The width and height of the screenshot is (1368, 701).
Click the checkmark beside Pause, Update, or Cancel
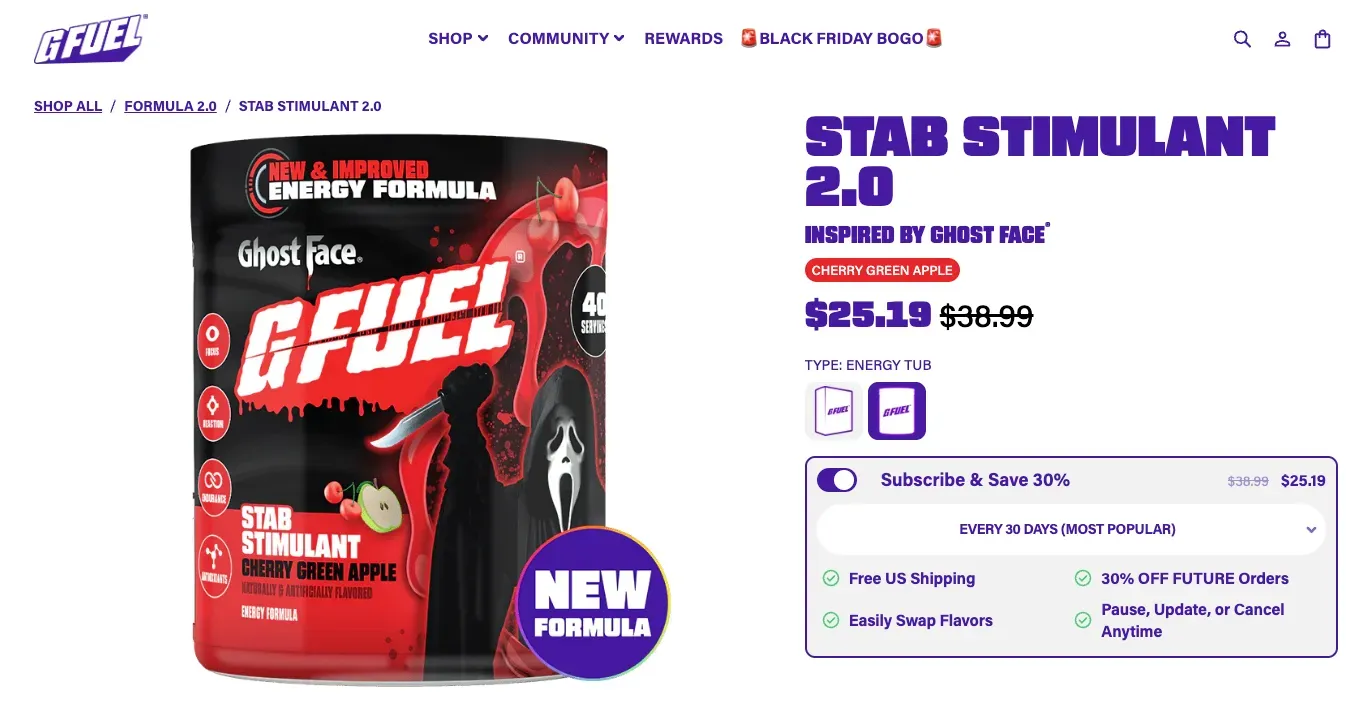click(1083, 620)
